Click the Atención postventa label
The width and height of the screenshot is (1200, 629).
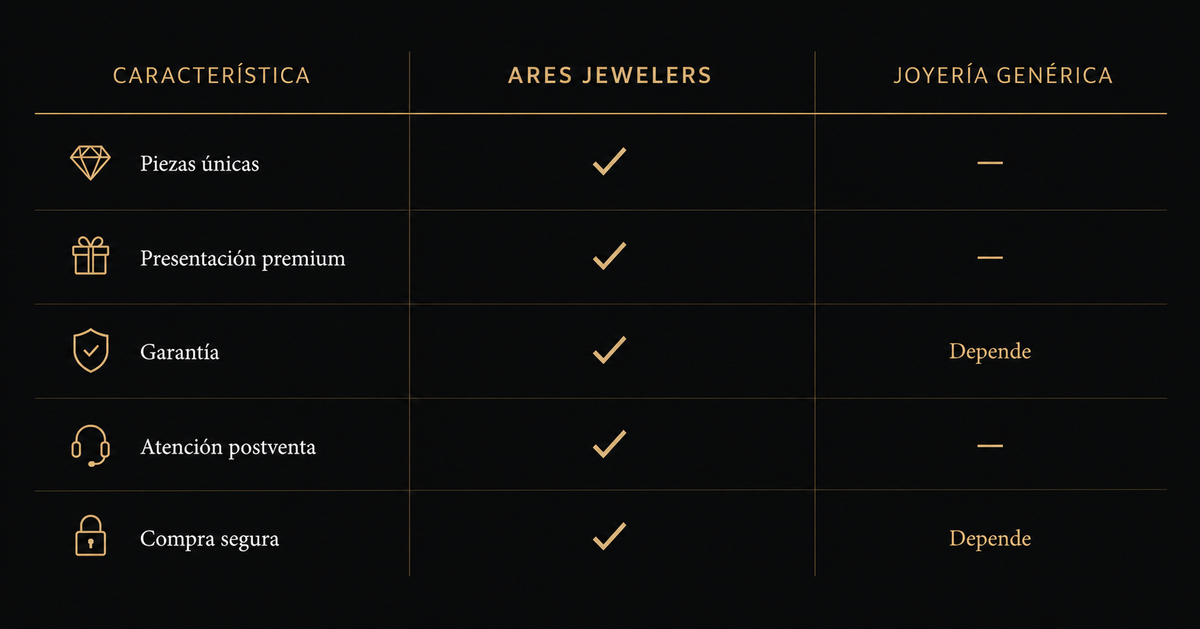click(x=228, y=447)
